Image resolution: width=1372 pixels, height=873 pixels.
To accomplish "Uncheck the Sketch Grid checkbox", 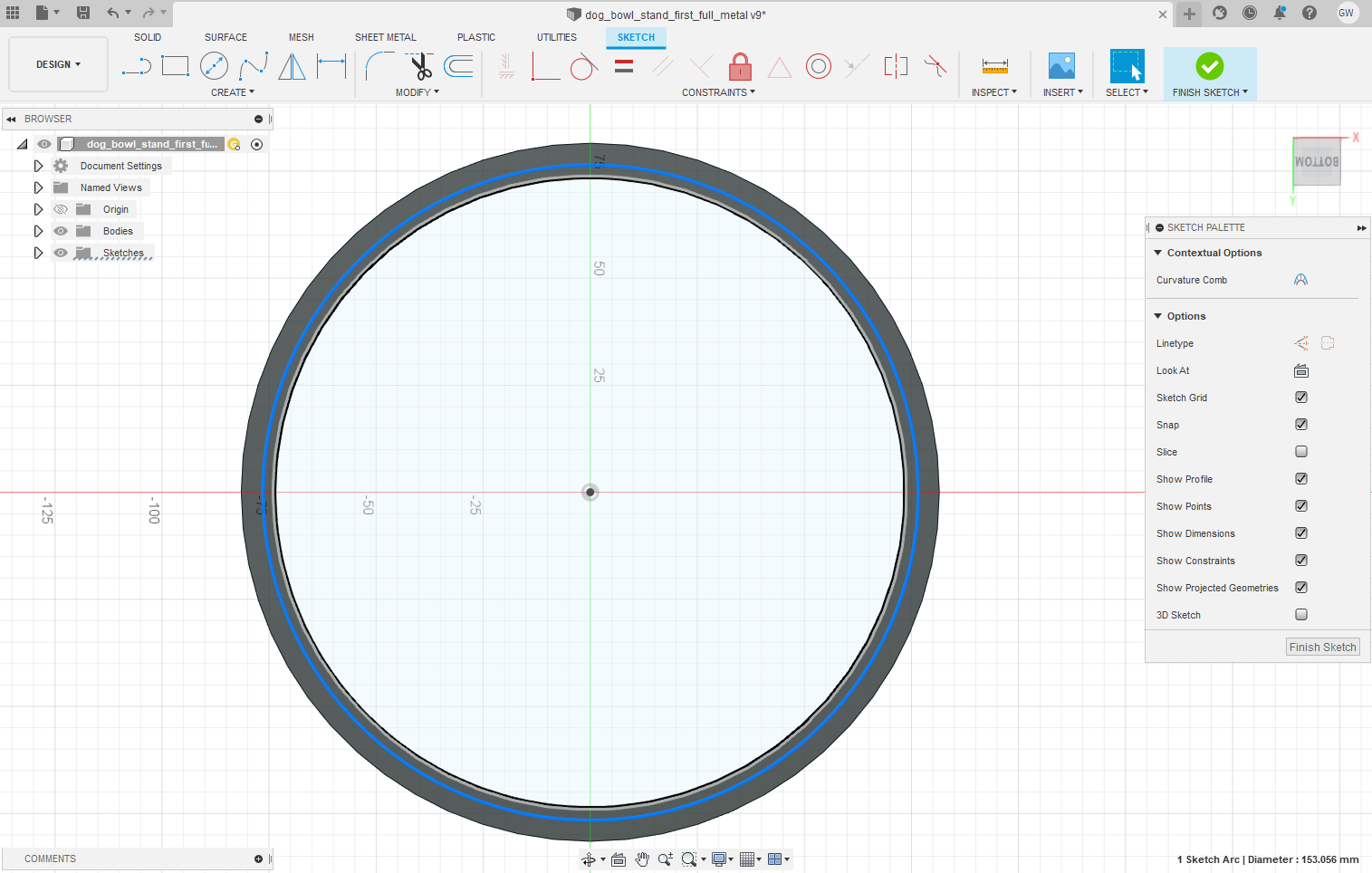I will tap(1301, 398).
